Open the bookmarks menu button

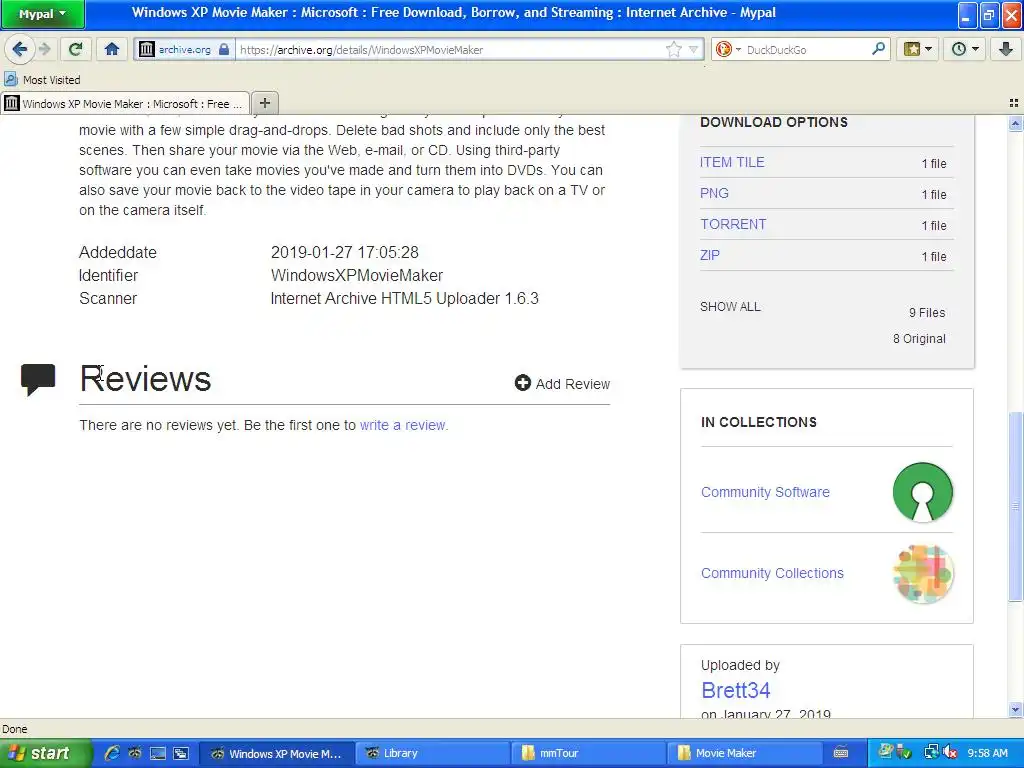click(x=918, y=49)
